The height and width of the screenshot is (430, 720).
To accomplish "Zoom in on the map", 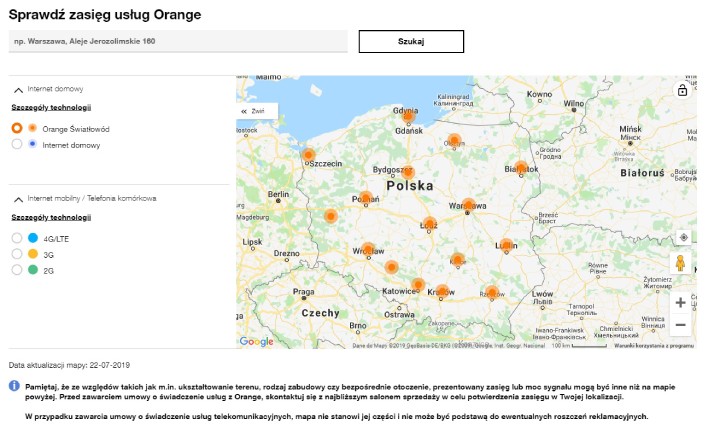I will pyautogui.click(x=681, y=302).
